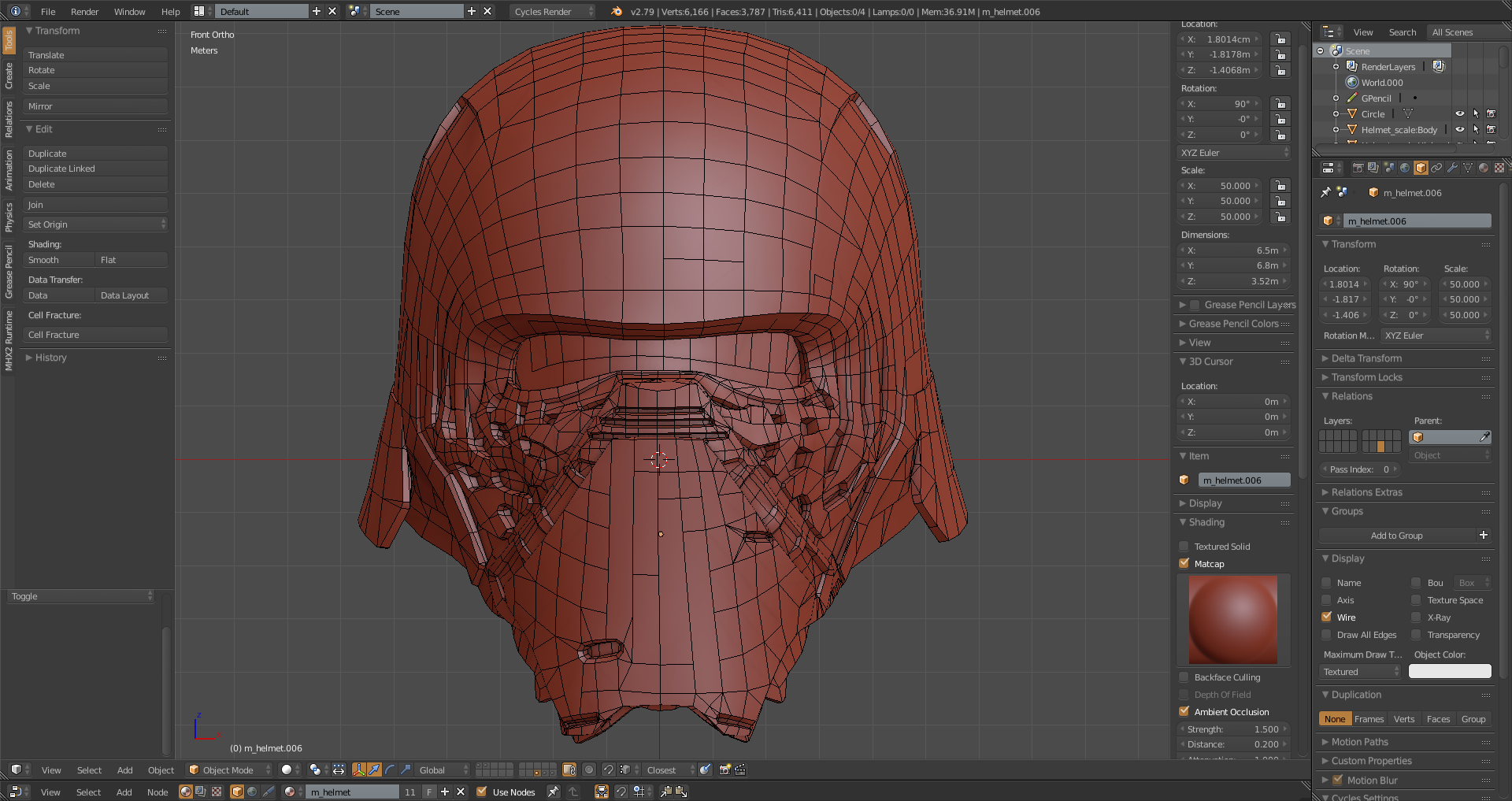Click the node editor pin icon
The image size is (1512, 801).
pos(554,792)
